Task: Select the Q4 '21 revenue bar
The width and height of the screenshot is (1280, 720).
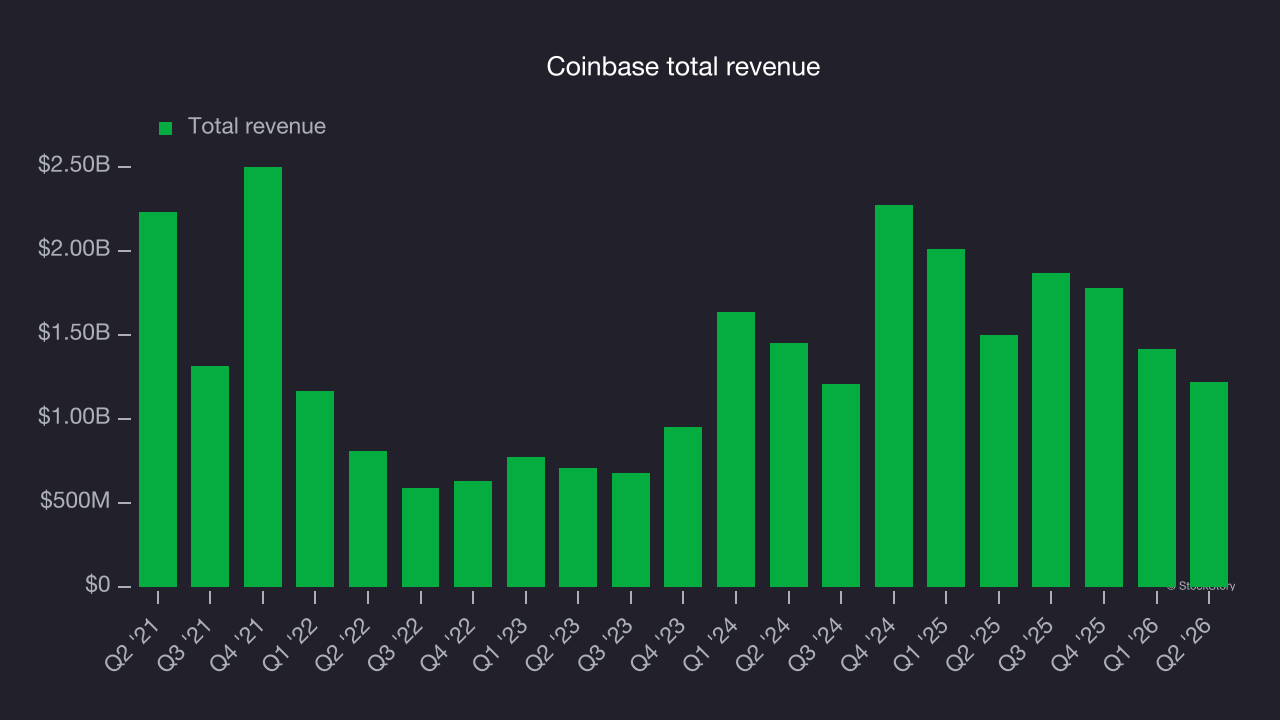Action: click(x=263, y=377)
